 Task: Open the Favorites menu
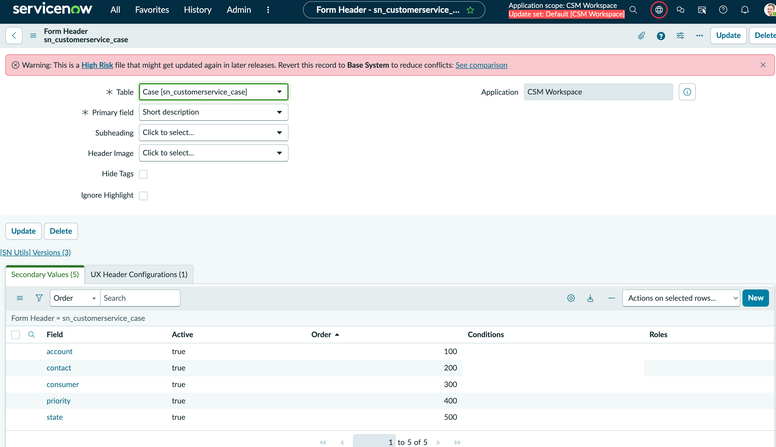152,10
